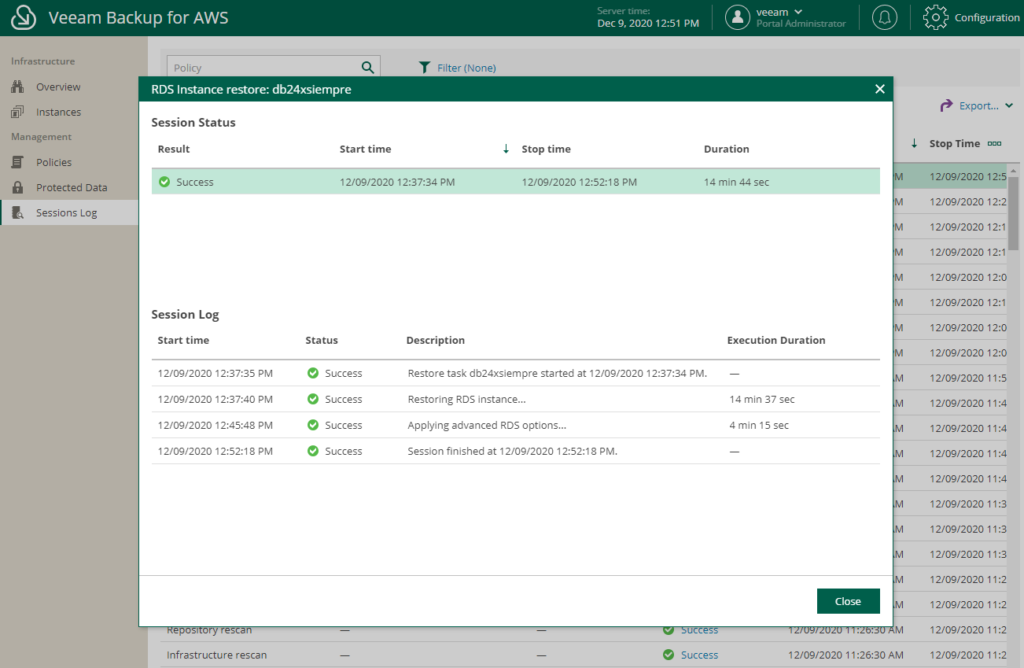Viewport: 1024px width, 668px height.
Task: Click success icon for 12:45:48 PM log row
Action: click(313, 425)
